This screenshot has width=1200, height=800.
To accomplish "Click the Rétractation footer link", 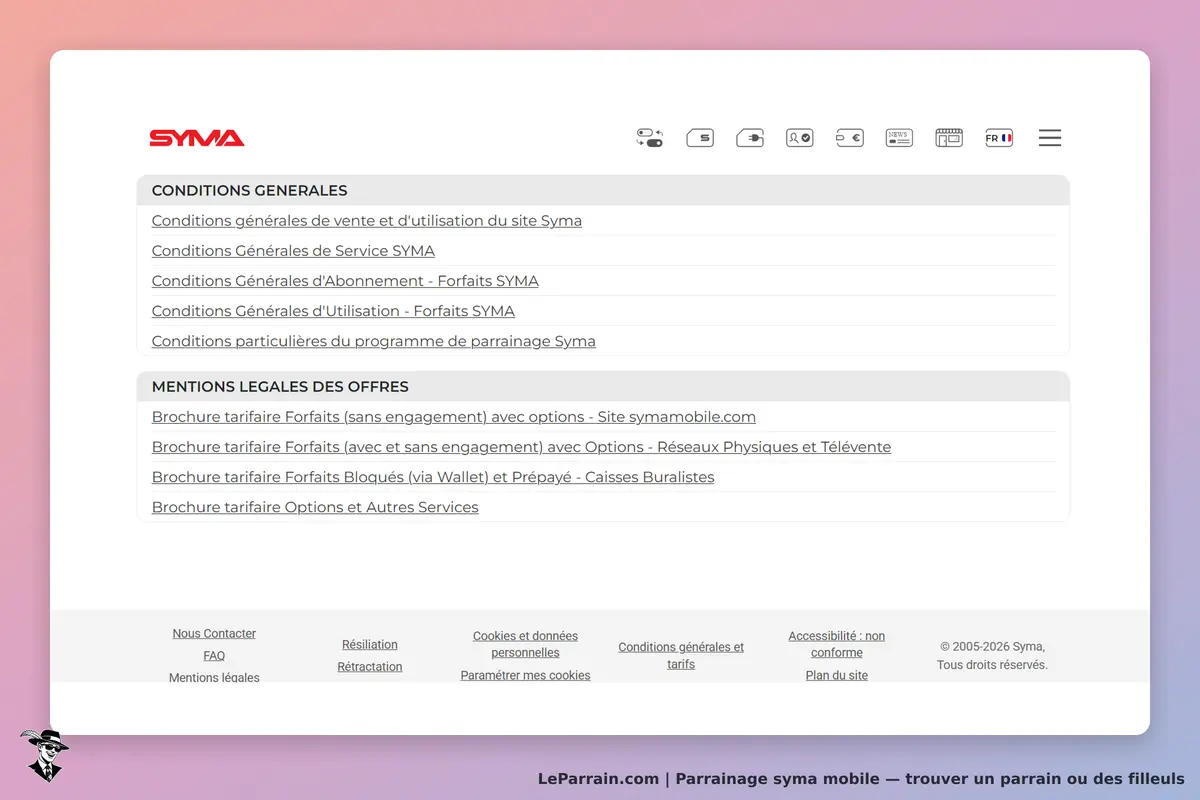I will [370, 667].
